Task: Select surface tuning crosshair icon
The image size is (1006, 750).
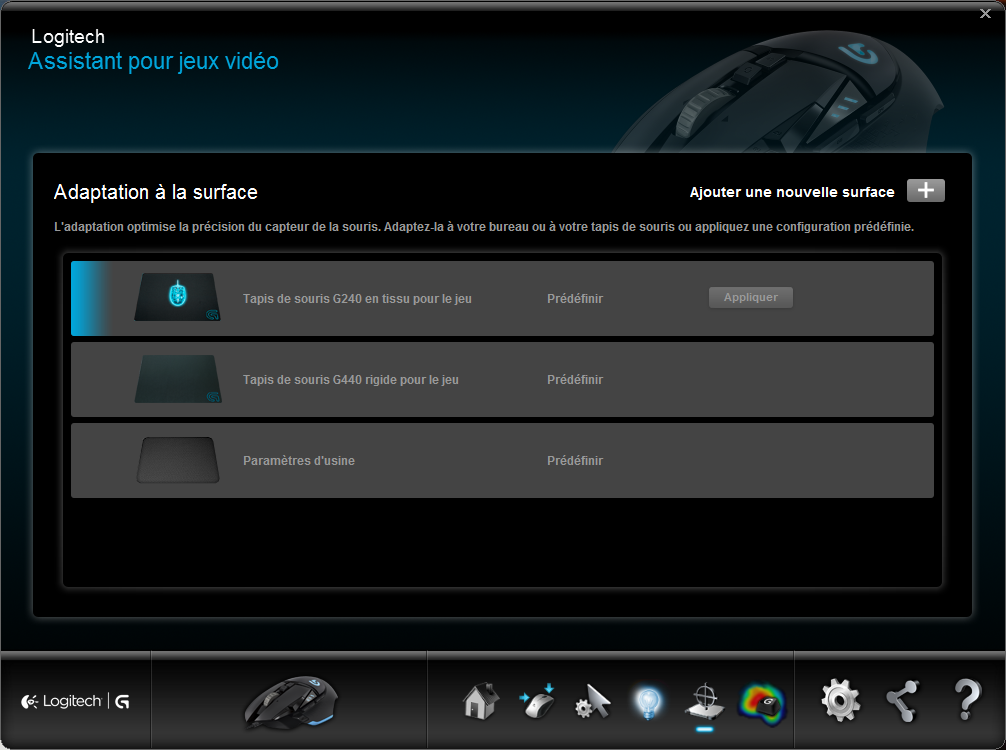Action: 704,701
